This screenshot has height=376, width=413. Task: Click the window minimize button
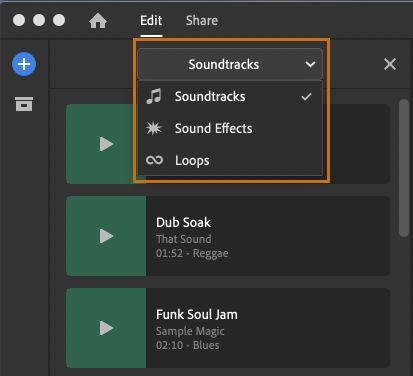coord(39,20)
